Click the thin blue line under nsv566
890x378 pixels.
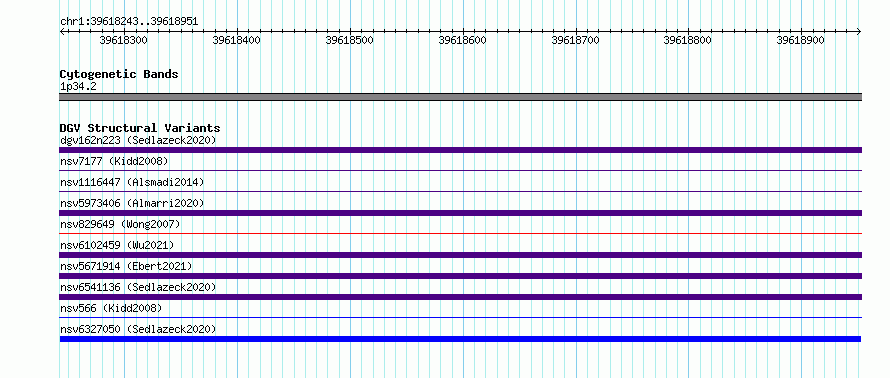click(x=460, y=317)
